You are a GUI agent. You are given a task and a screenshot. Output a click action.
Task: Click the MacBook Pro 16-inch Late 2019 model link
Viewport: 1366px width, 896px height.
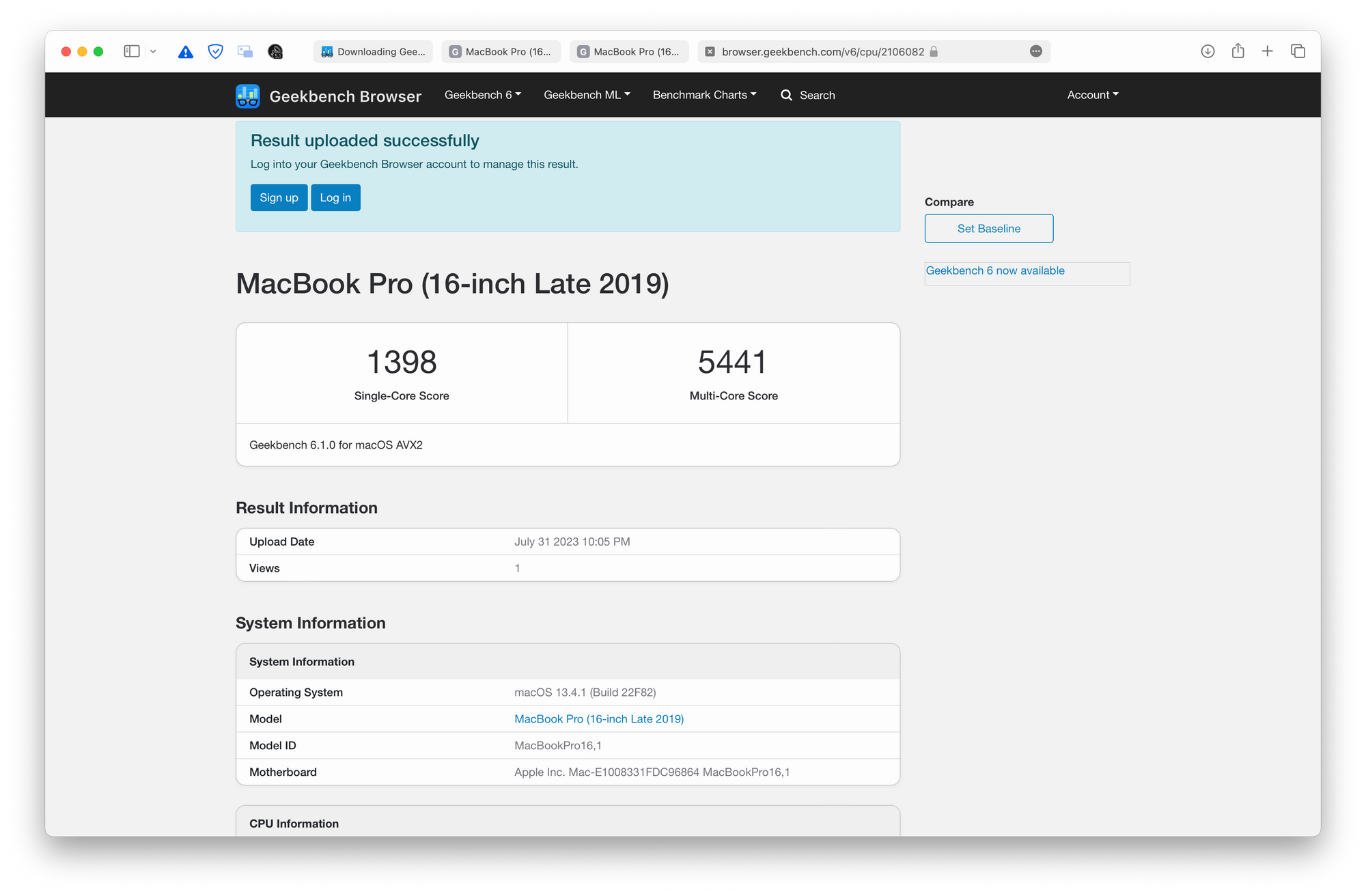[599, 718]
